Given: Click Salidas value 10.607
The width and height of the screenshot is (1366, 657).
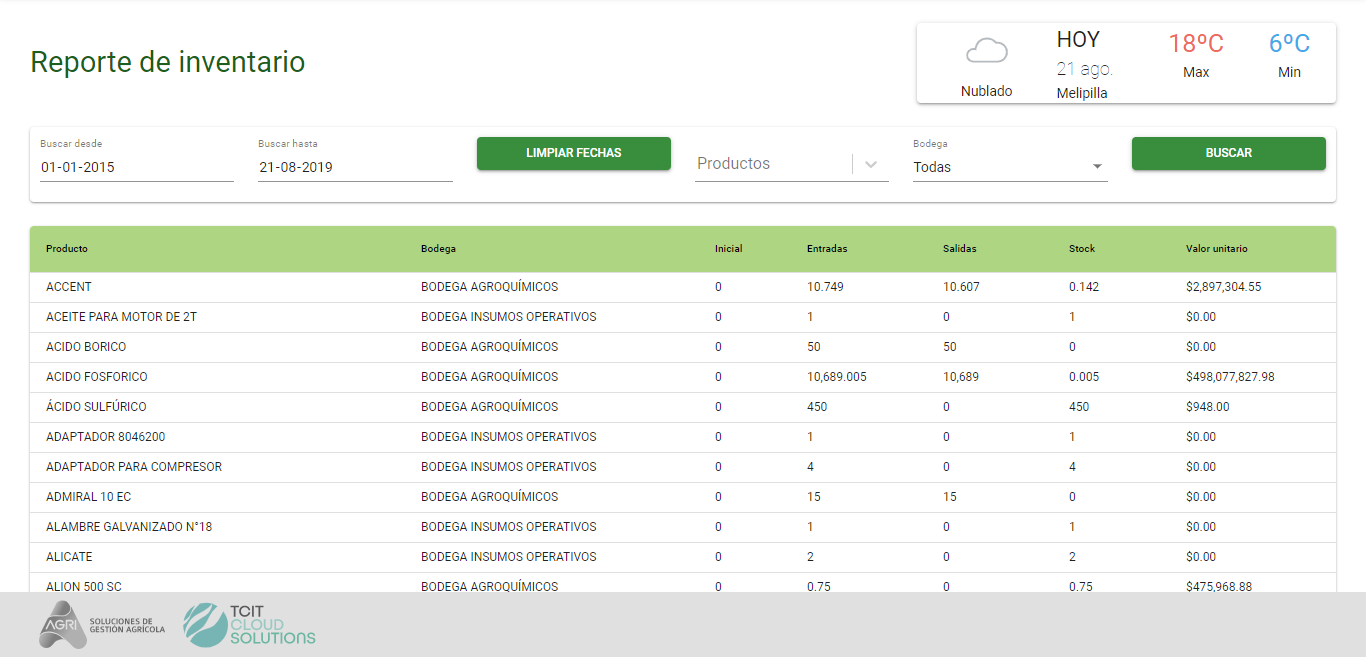Looking at the screenshot, I should point(961,287).
